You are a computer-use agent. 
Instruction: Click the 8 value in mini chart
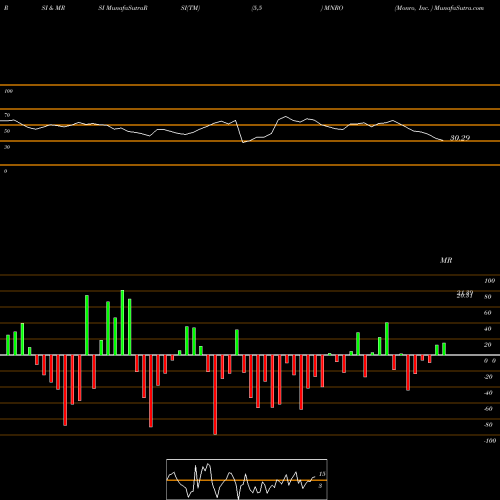pyautogui.click(x=320, y=486)
